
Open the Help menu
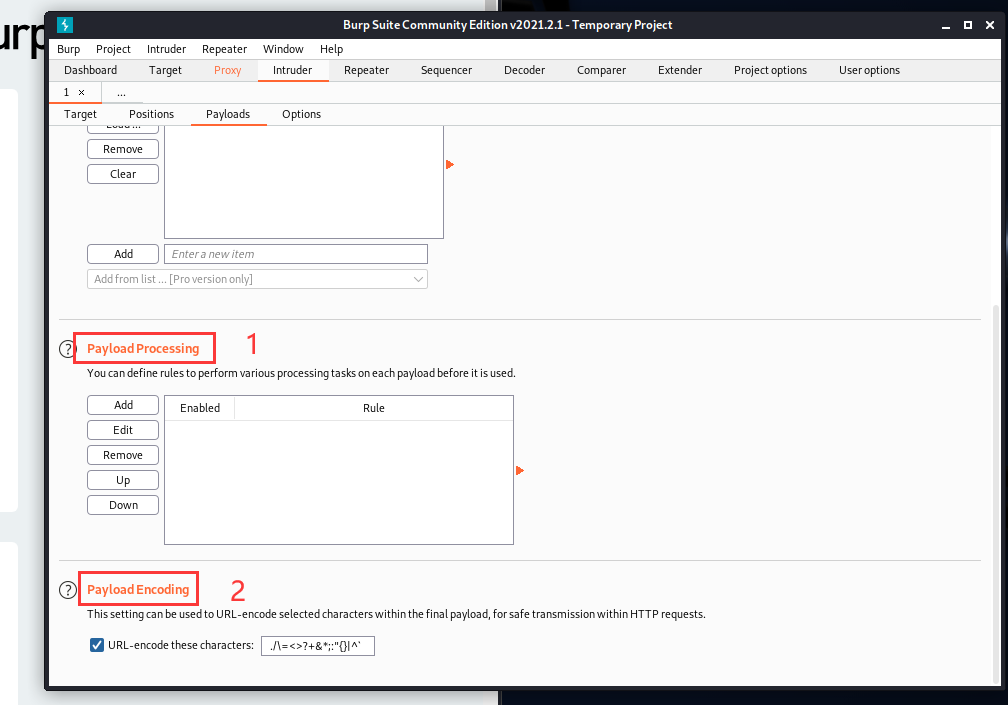coord(331,49)
